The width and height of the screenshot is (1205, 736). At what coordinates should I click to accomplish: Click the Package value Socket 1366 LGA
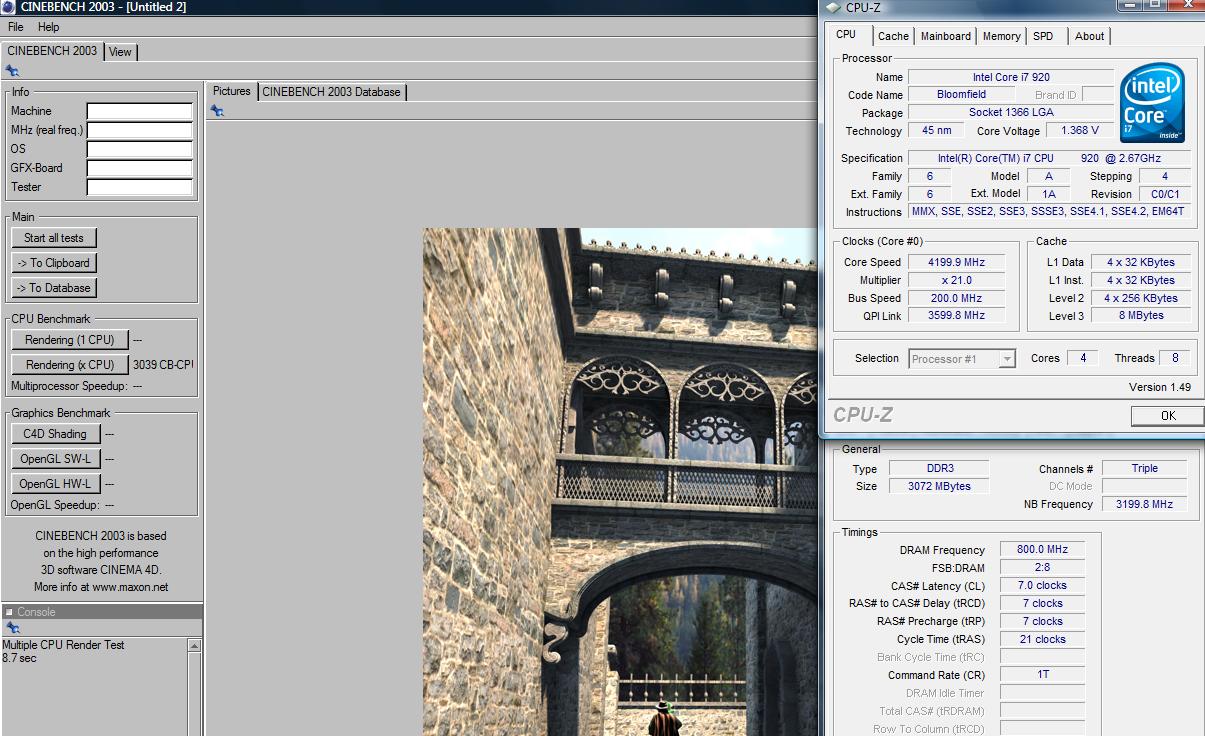pos(1011,112)
